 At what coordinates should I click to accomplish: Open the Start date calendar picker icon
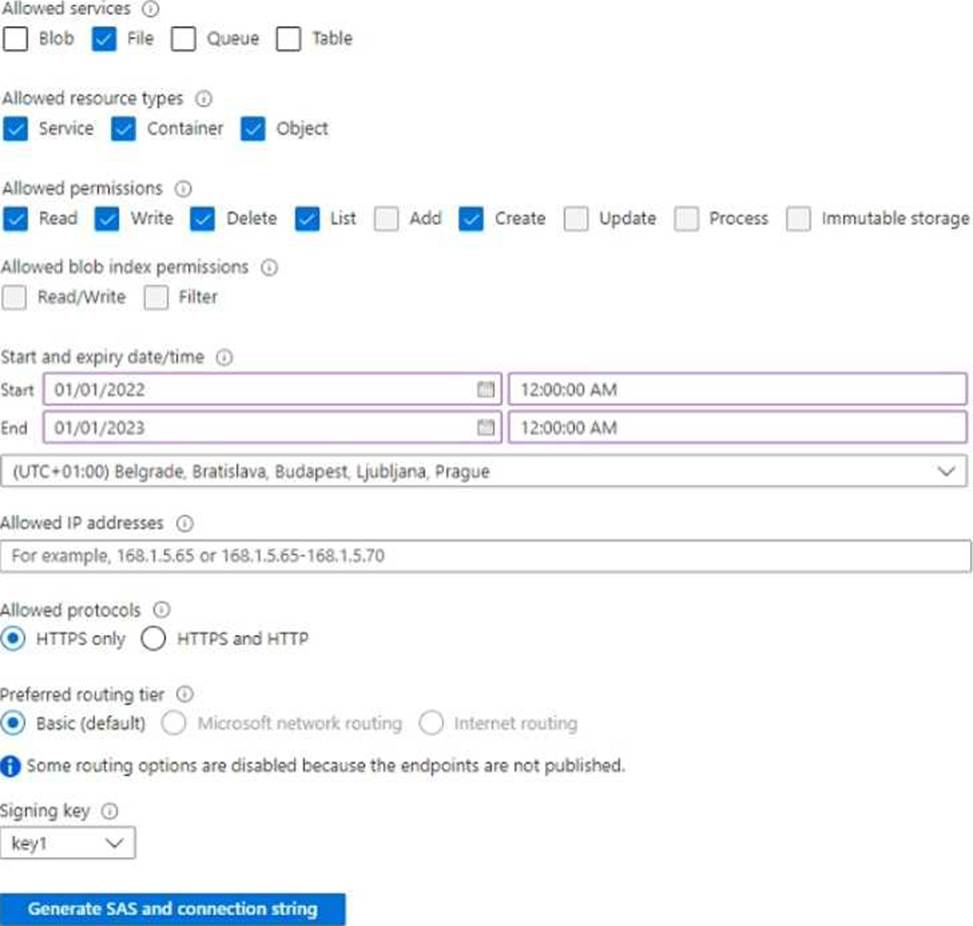tap(486, 390)
